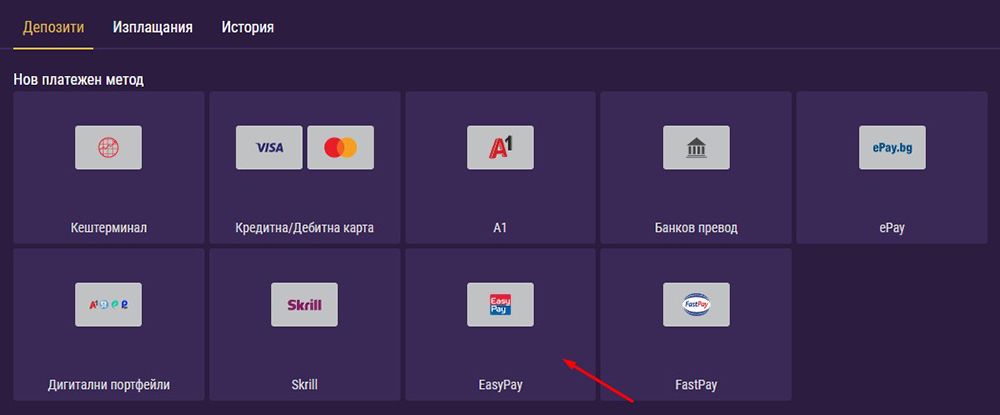1000x415 pixels.
Task: Click the Нов платежен метод heading
Action: click(79, 78)
